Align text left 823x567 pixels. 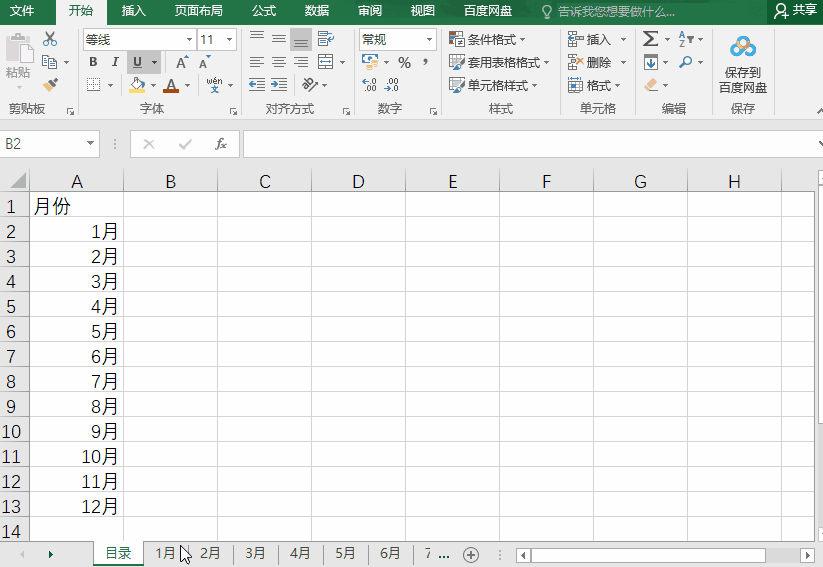coord(256,62)
